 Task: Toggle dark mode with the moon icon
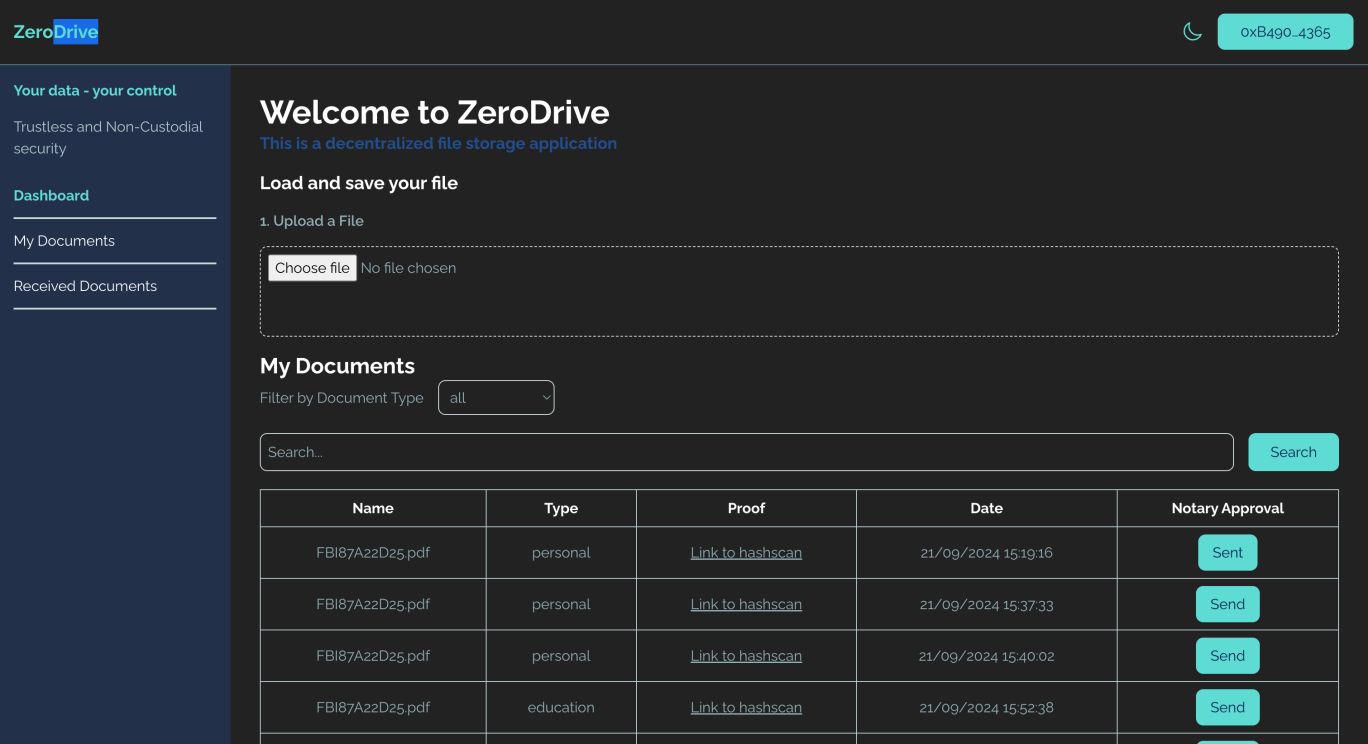coord(1192,32)
